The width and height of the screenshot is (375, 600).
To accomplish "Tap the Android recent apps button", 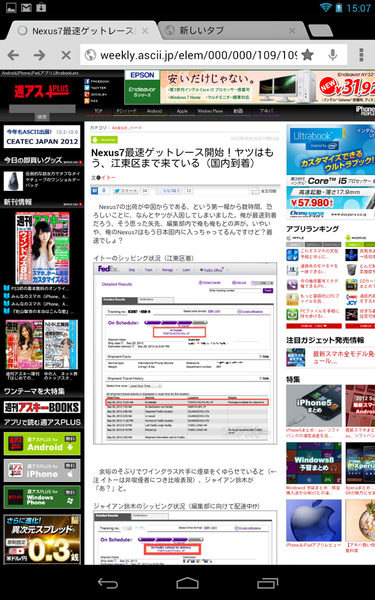I will point(267,583).
